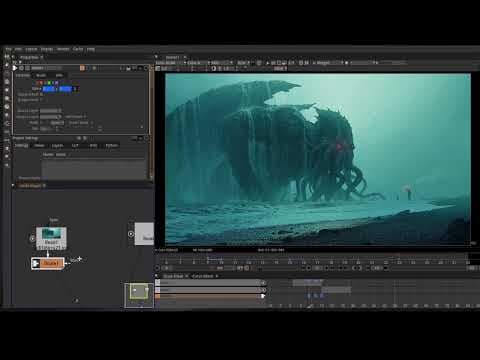Image resolution: width=480 pixels, height=360 pixels.
Task: Toggle visibility of first dope sheet row
Action: pyautogui.click(x=263, y=283)
